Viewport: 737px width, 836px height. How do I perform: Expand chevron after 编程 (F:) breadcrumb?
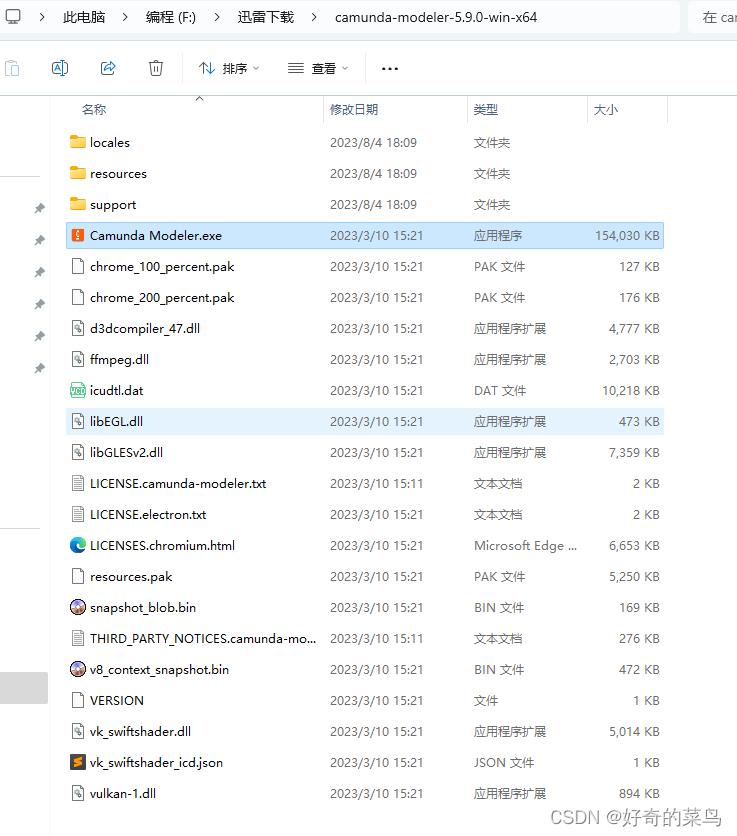(217, 18)
